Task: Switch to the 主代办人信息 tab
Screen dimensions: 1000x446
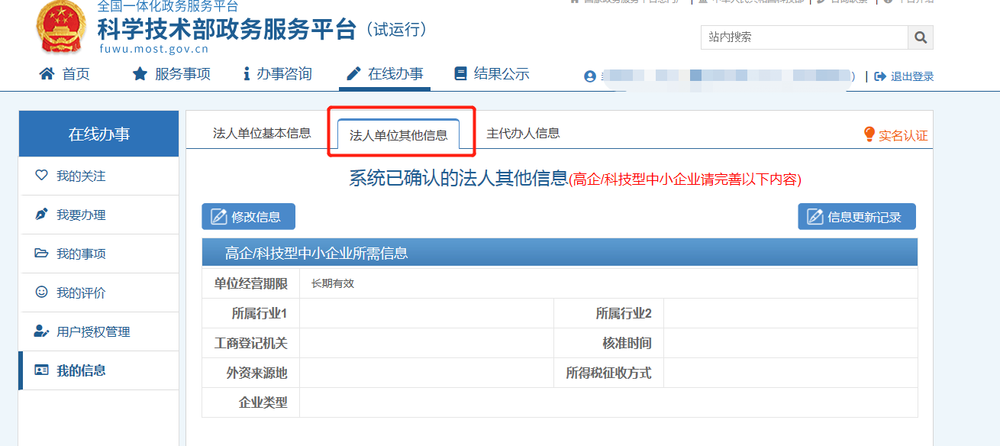Action: point(522,133)
